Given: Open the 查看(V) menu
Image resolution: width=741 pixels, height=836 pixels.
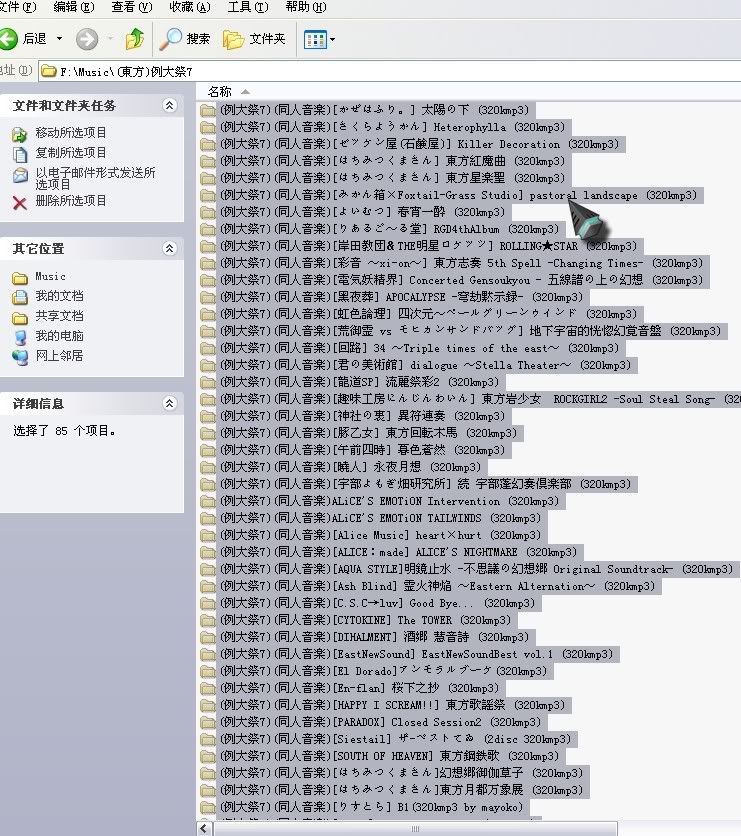Looking at the screenshot, I should tap(131, 7).
